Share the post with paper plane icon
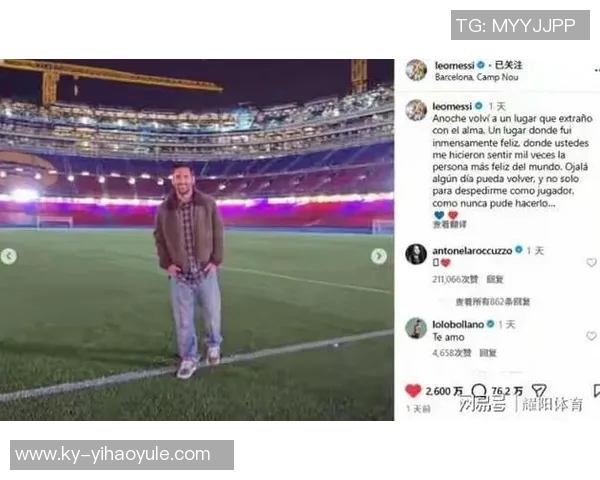600x480 pixels. pyautogui.click(x=539, y=391)
